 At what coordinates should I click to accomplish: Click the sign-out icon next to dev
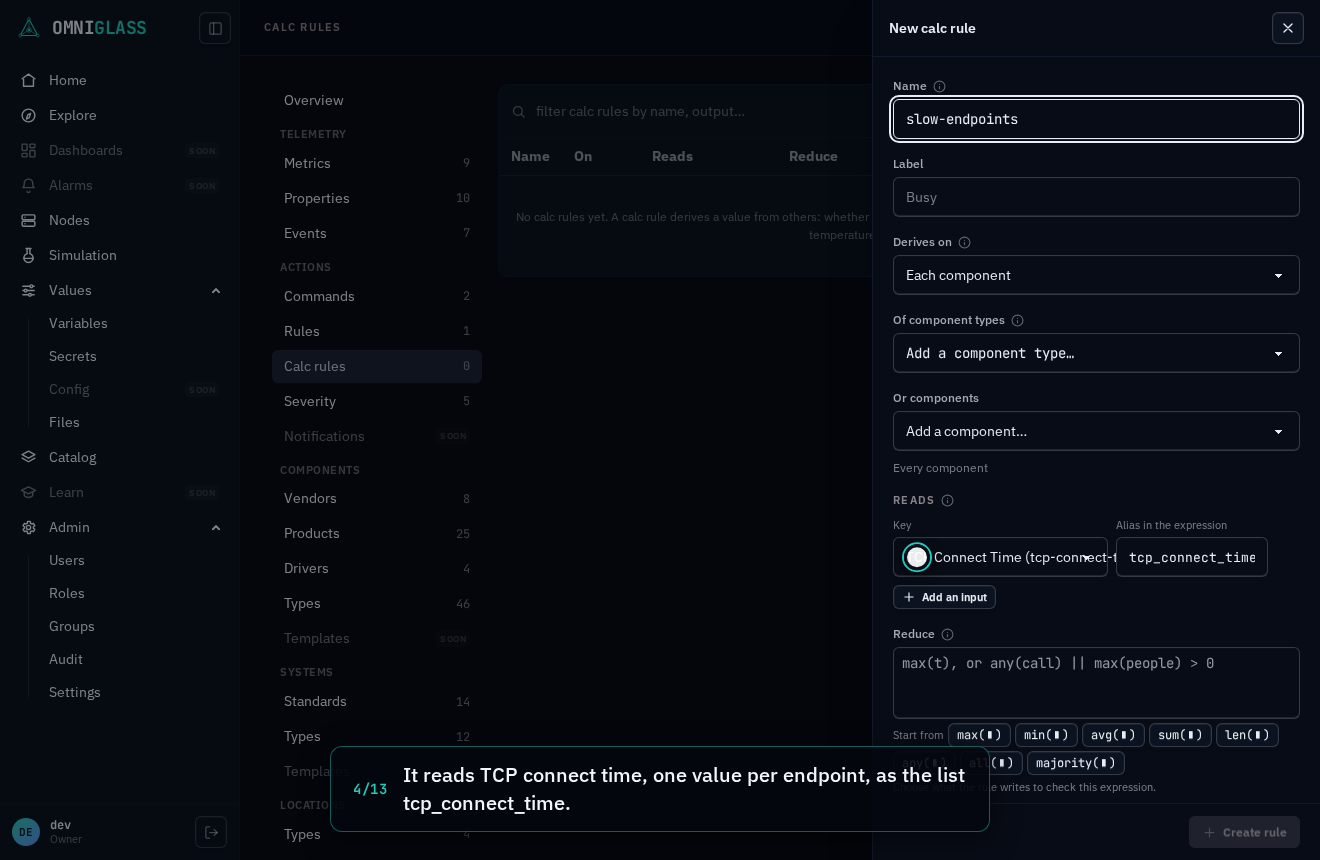211,832
